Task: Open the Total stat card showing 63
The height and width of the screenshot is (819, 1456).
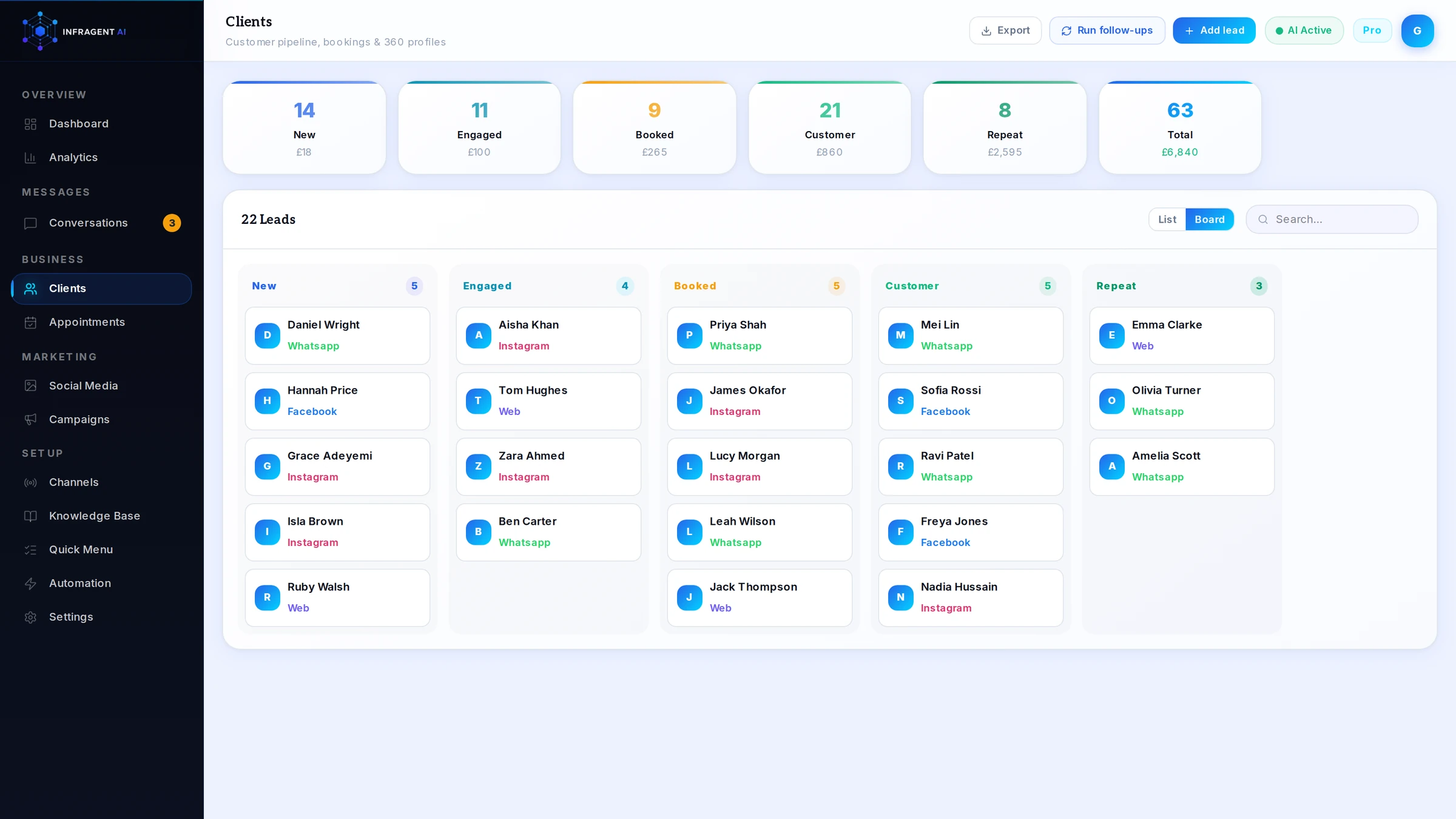Action: click(x=1180, y=128)
